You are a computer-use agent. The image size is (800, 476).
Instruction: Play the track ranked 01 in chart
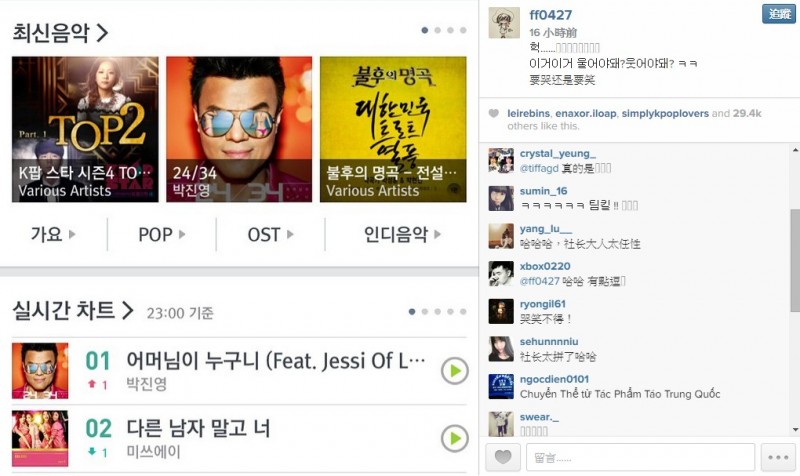click(x=455, y=371)
